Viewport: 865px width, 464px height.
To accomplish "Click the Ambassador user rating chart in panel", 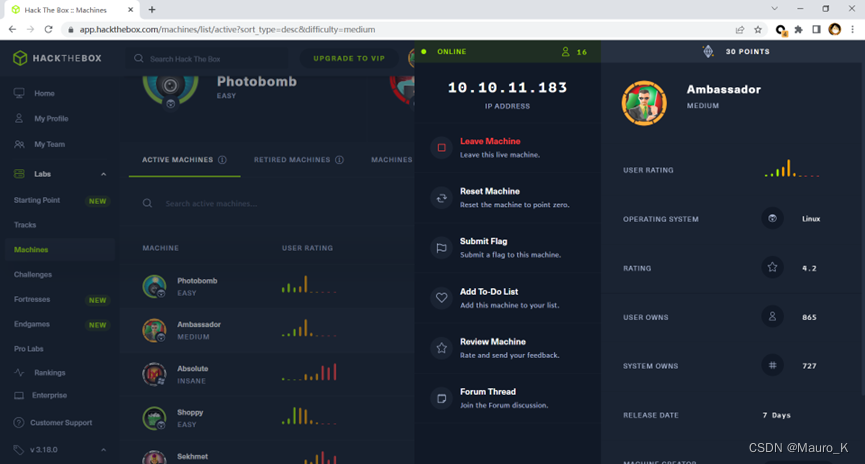I will [x=792, y=168].
